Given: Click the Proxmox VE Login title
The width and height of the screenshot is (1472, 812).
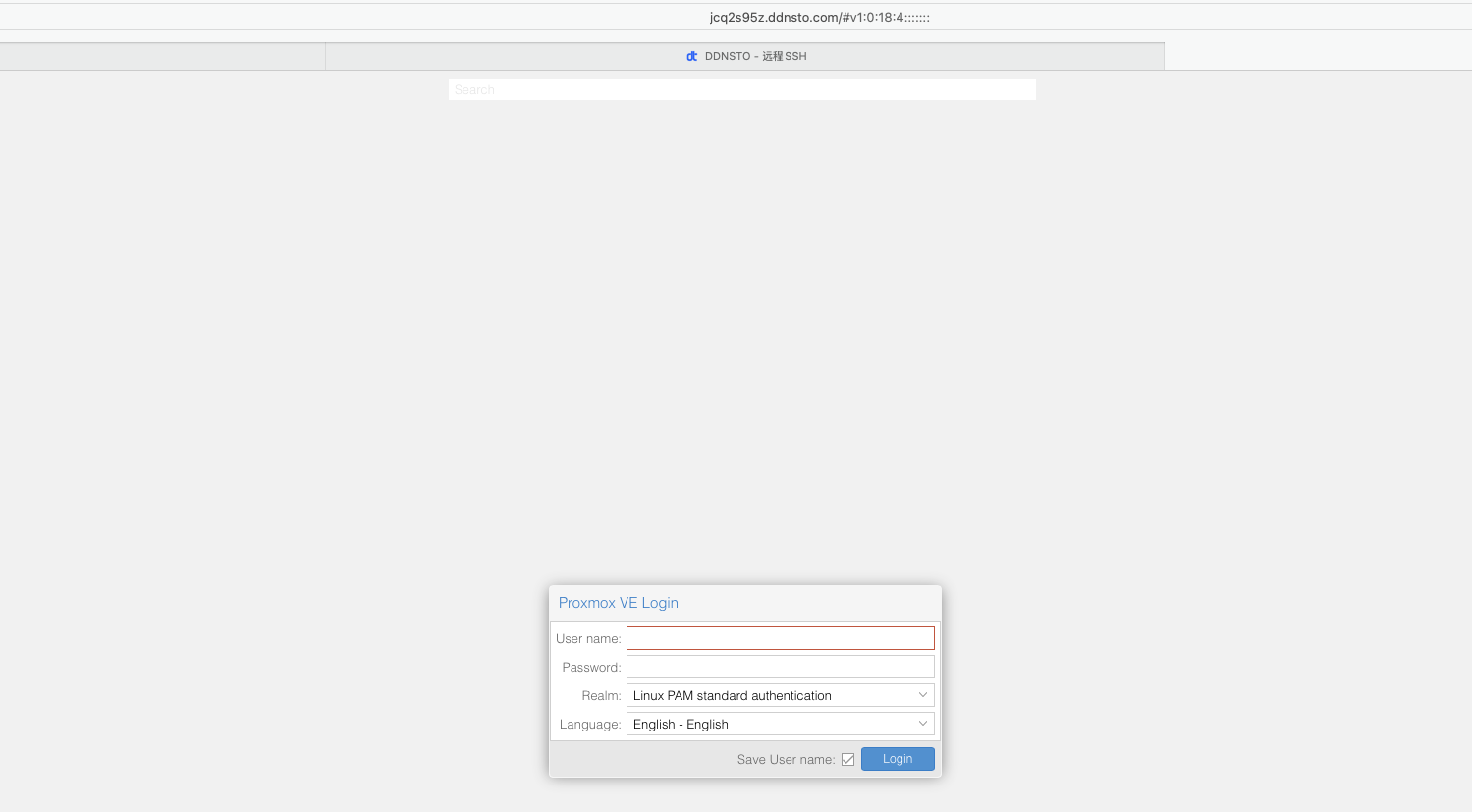Looking at the screenshot, I should [x=619, y=603].
